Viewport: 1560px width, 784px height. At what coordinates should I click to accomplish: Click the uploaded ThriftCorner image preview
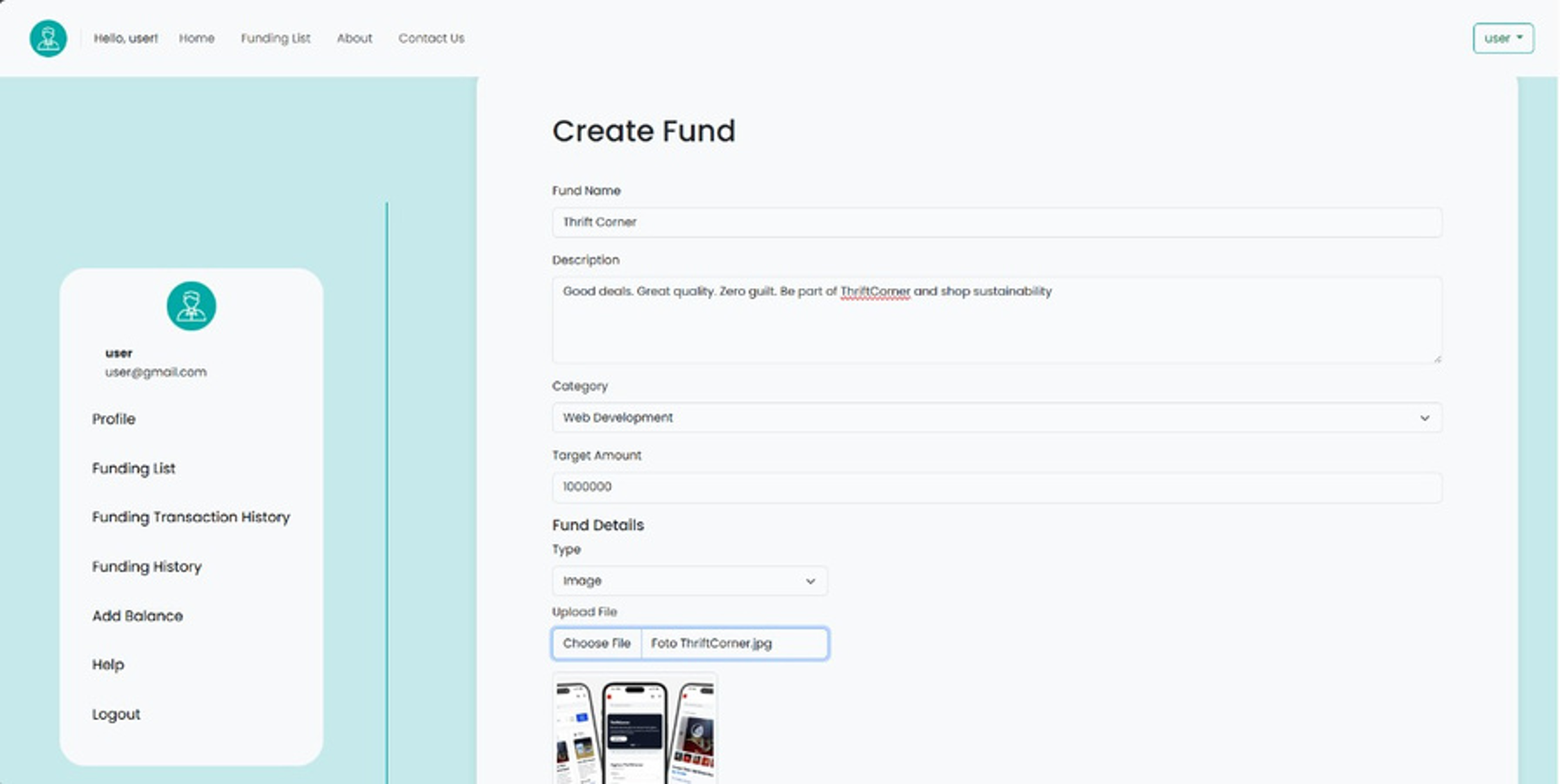[x=635, y=730]
